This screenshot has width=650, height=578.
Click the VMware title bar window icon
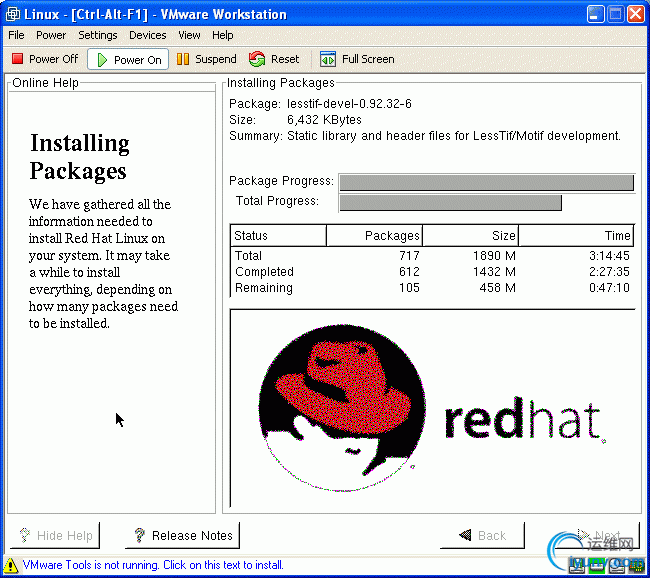click(12, 14)
